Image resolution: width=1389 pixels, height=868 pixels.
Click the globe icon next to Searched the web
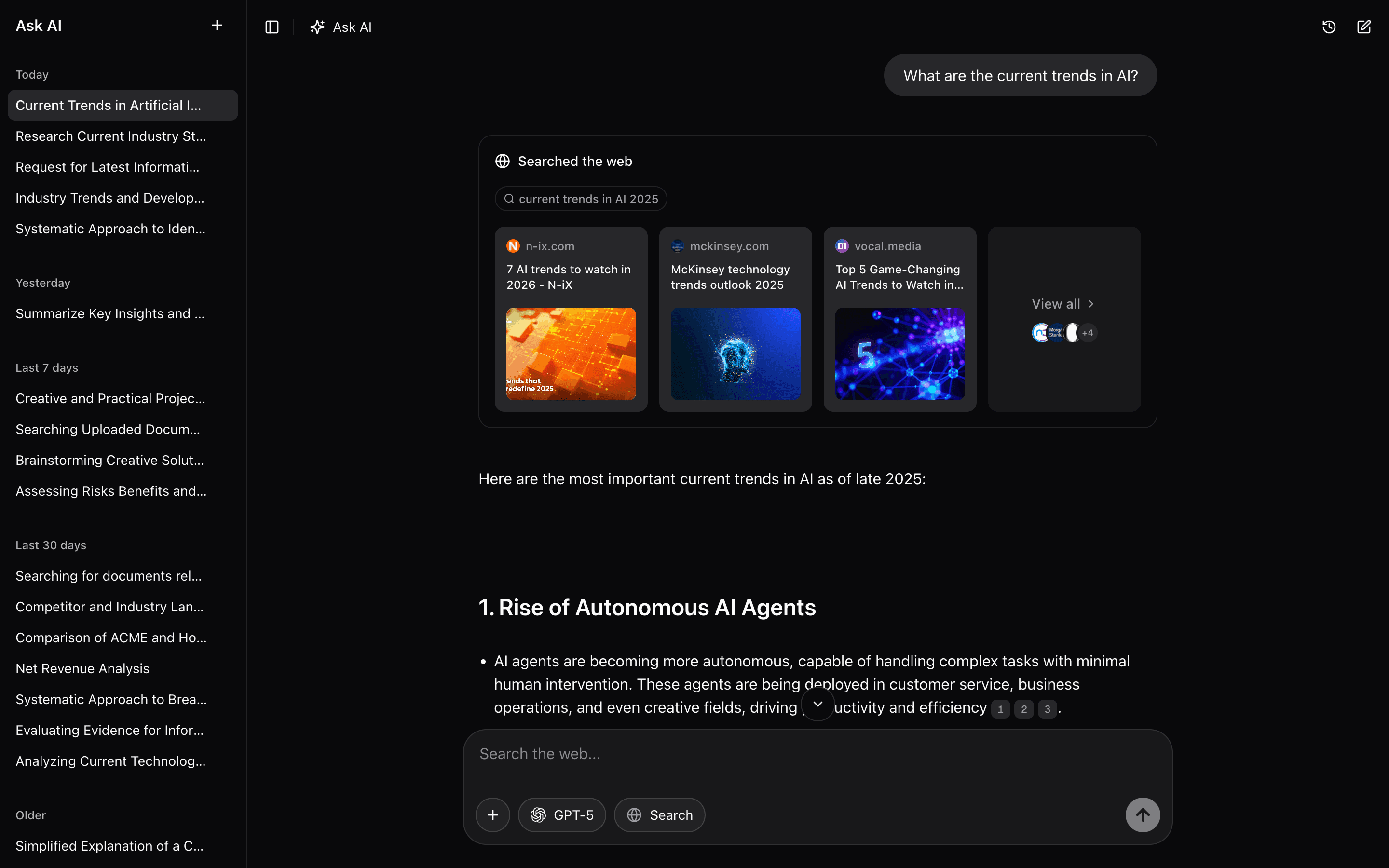point(502,161)
